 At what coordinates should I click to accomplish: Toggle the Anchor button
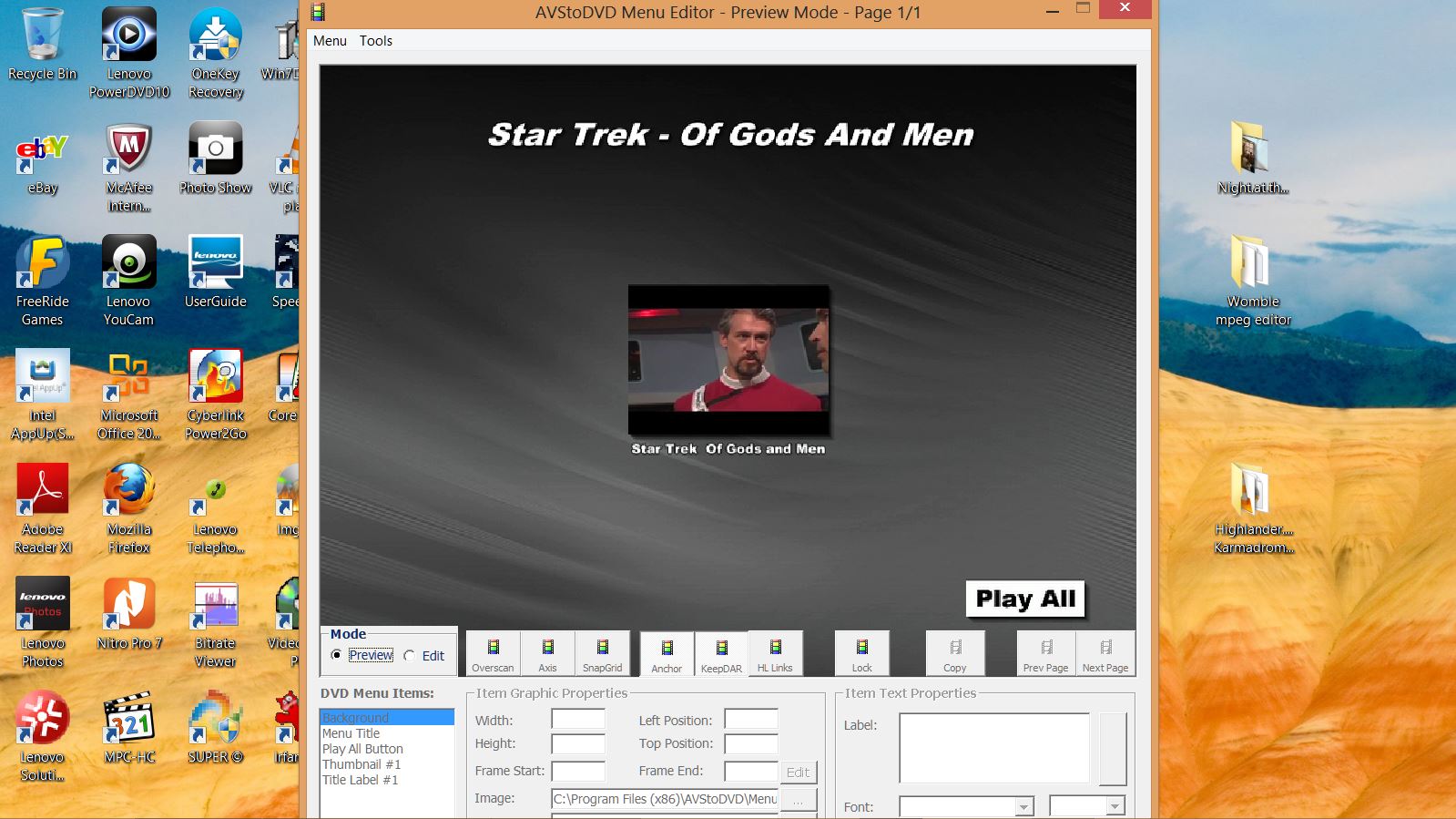pyautogui.click(x=667, y=654)
